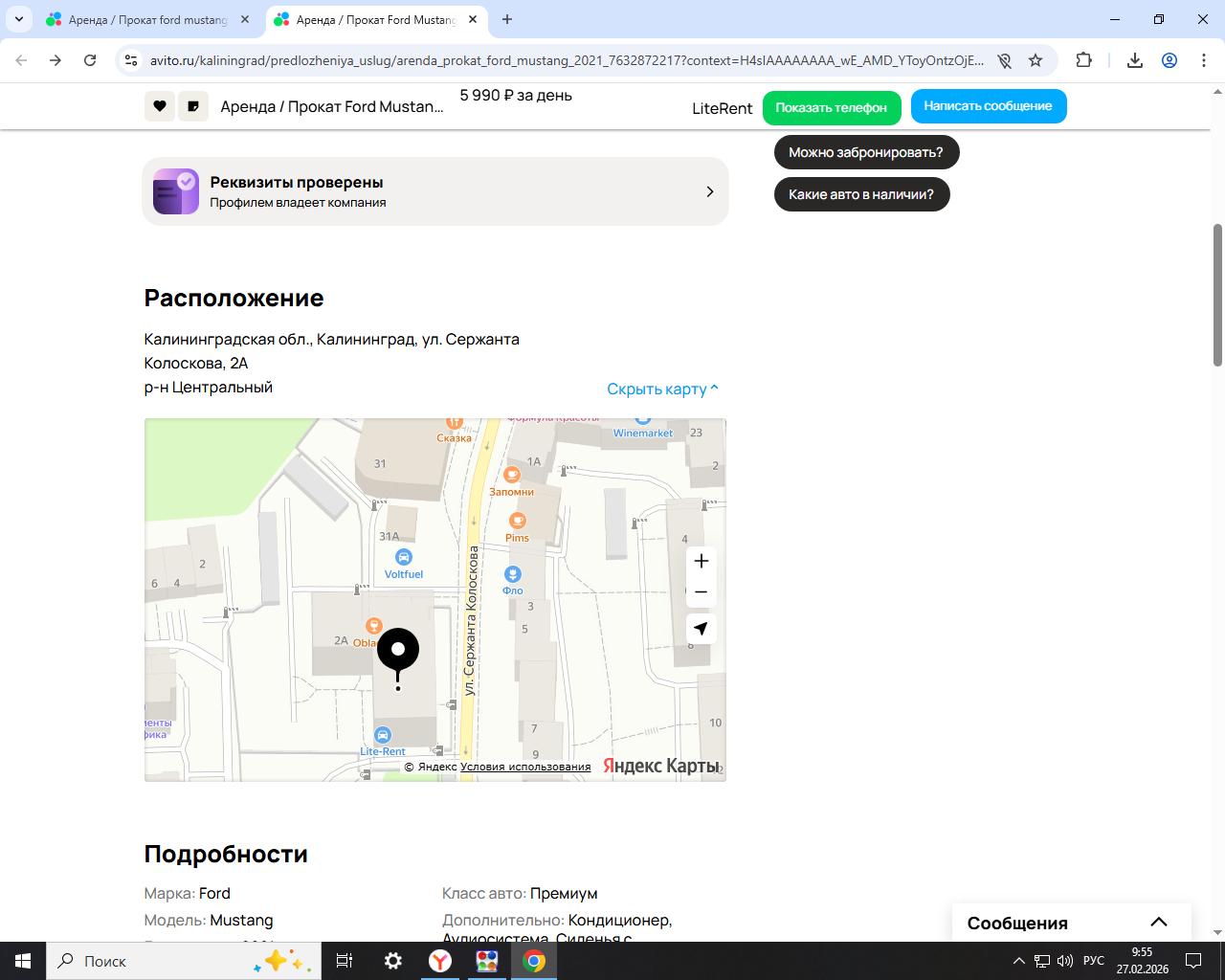Image resolution: width=1225 pixels, height=980 pixels.
Task: Open the network icon in system tray
Action: coord(1042,961)
